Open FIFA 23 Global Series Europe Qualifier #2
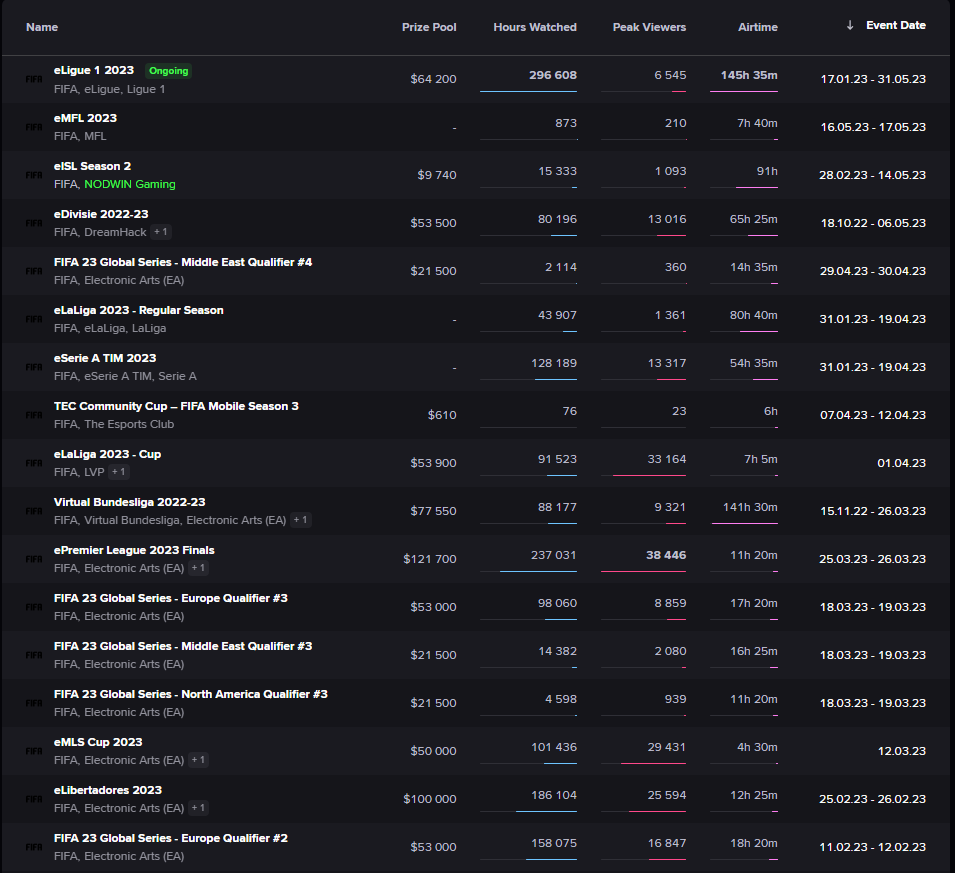Screen dimensions: 955x873 click(171, 838)
